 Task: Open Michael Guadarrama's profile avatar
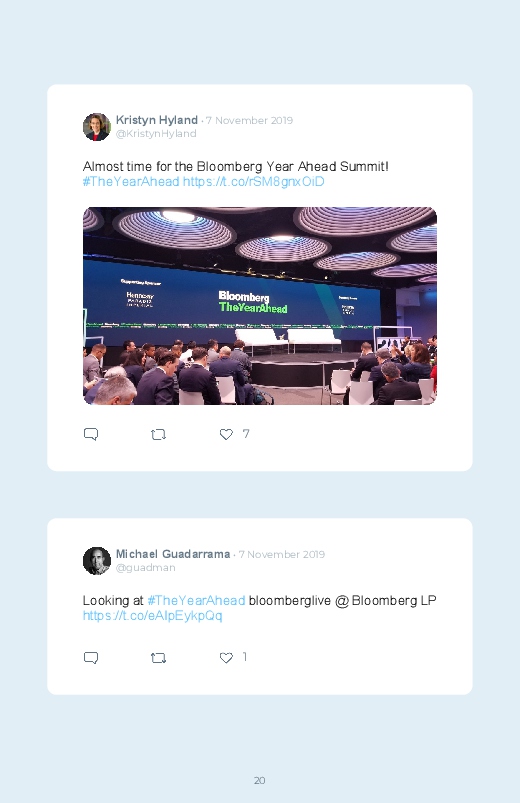click(x=97, y=561)
